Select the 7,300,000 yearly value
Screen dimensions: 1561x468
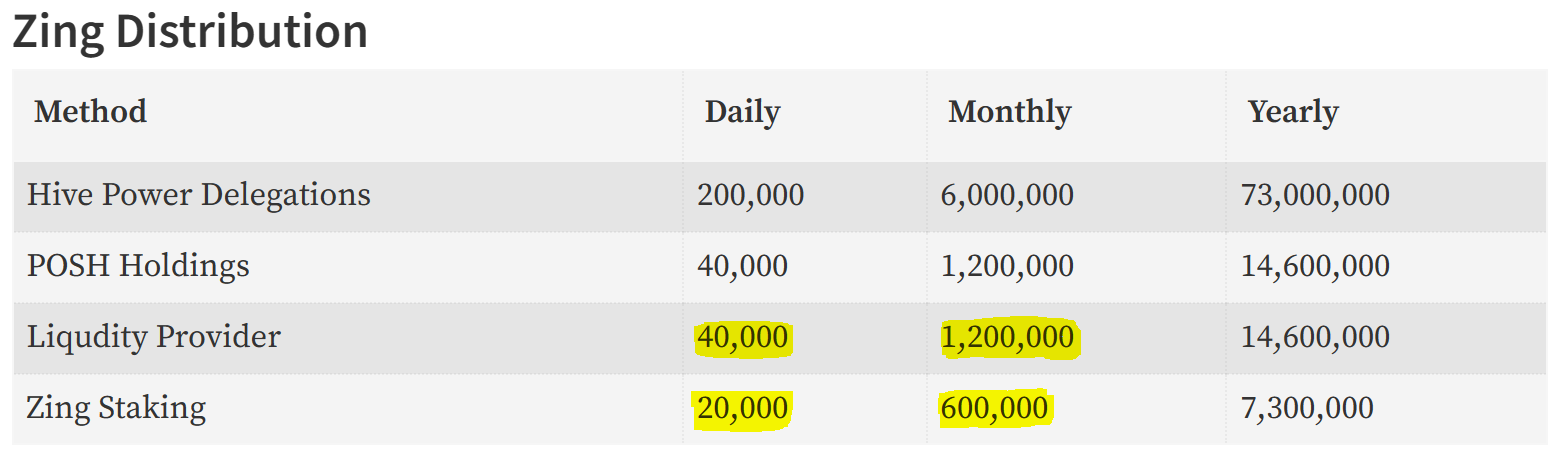click(1307, 409)
